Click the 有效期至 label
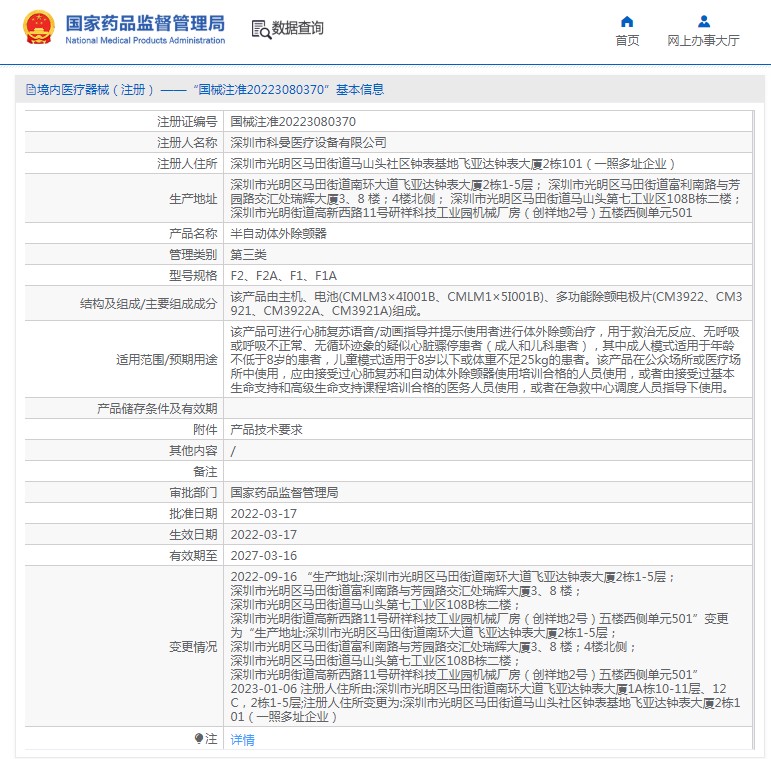The width and height of the screenshot is (771, 759). click(x=193, y=556)
